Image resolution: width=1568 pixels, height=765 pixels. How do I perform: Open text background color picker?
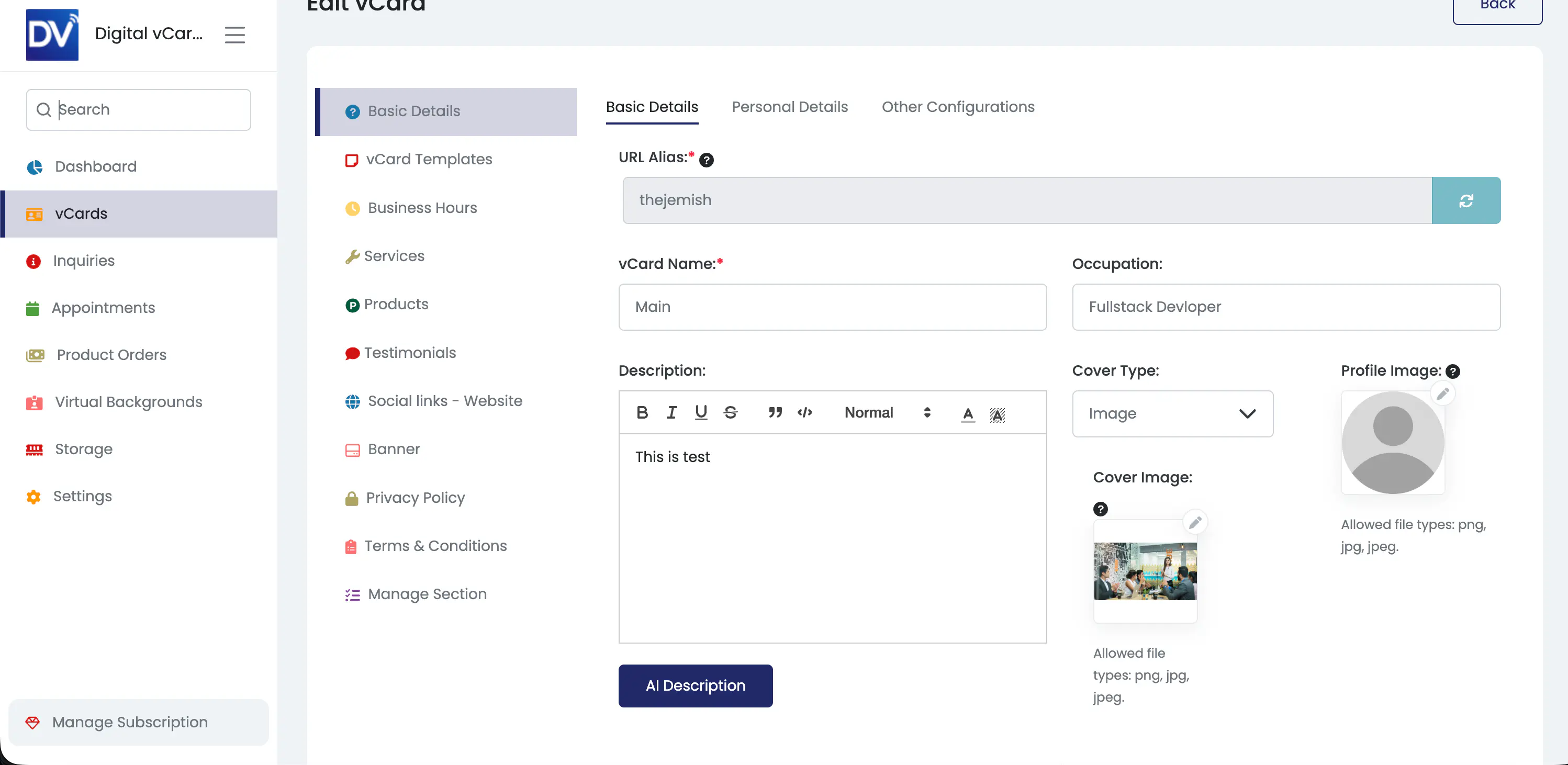(997, 414)
